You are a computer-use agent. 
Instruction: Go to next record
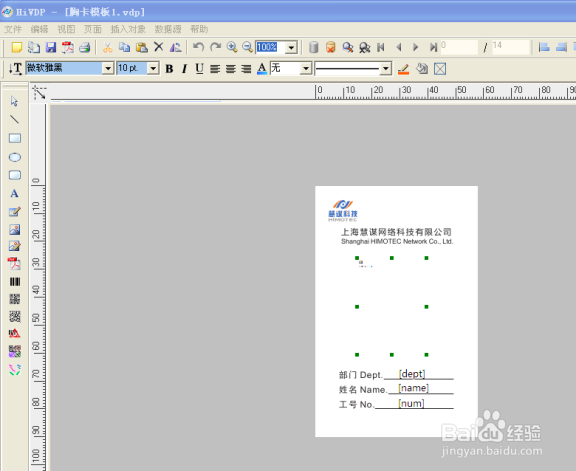pos(415,47)
